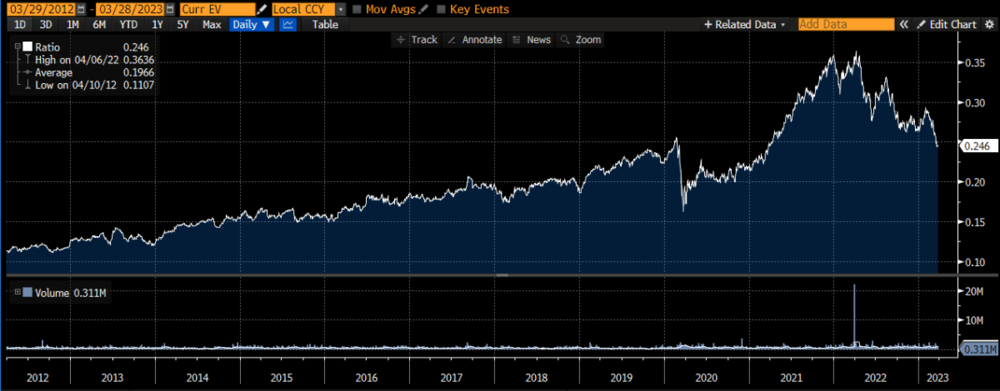Show News on the chart
The width and height of the screenshot is (1000, 391).
click(532, 40)
